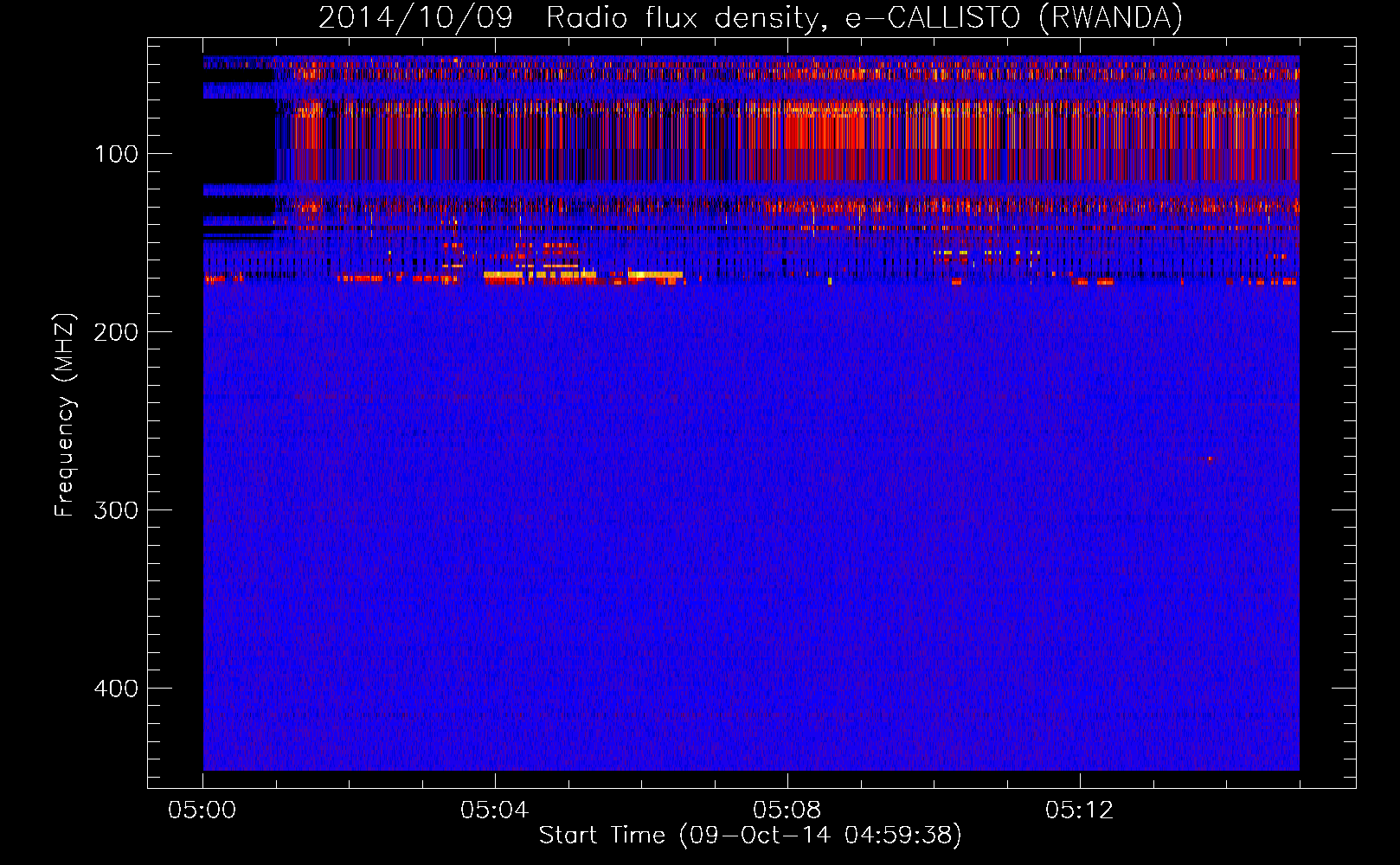
Task: Click the 300 frequency tick label
Action: pos(117,510)
